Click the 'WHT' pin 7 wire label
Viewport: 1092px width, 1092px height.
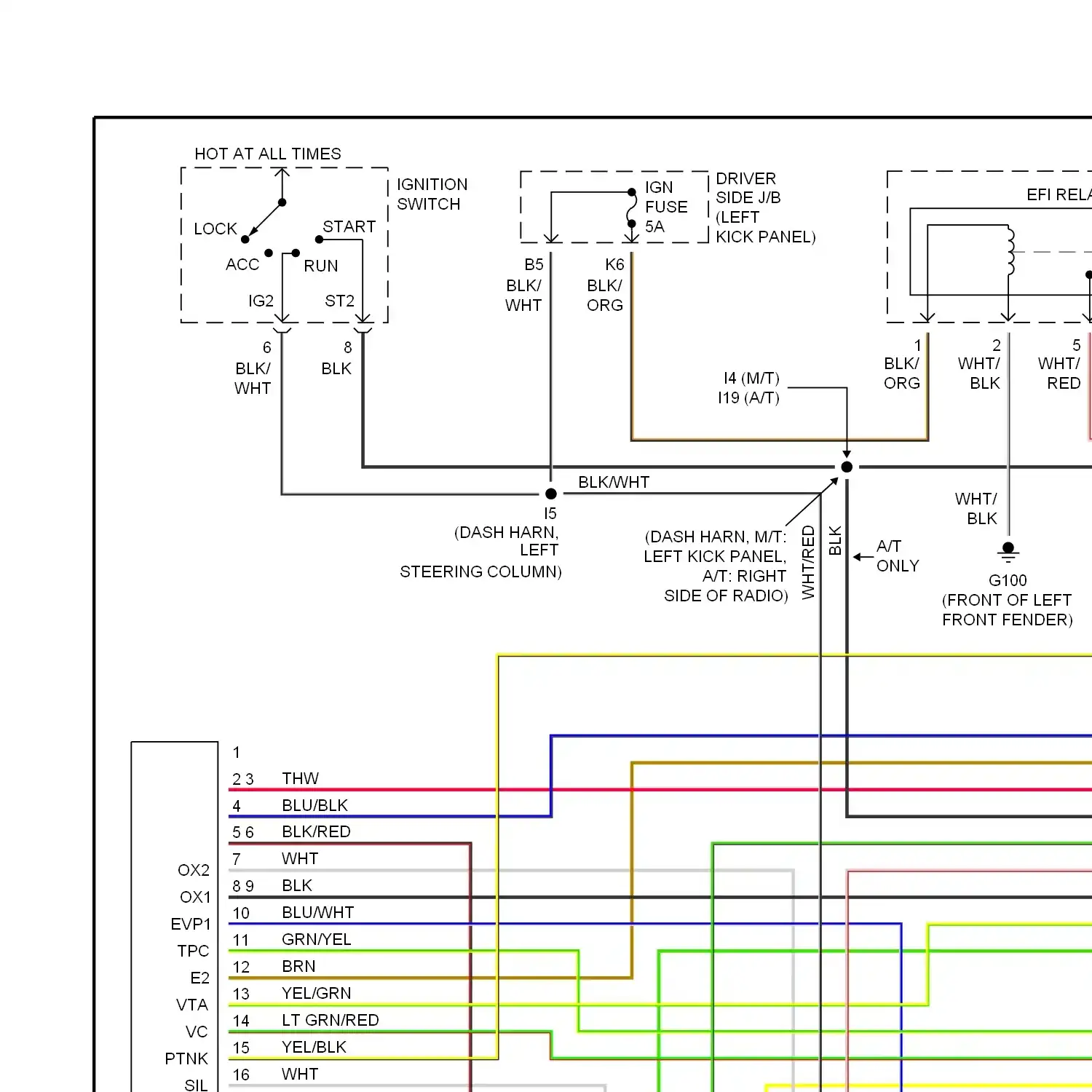point(300,858)
